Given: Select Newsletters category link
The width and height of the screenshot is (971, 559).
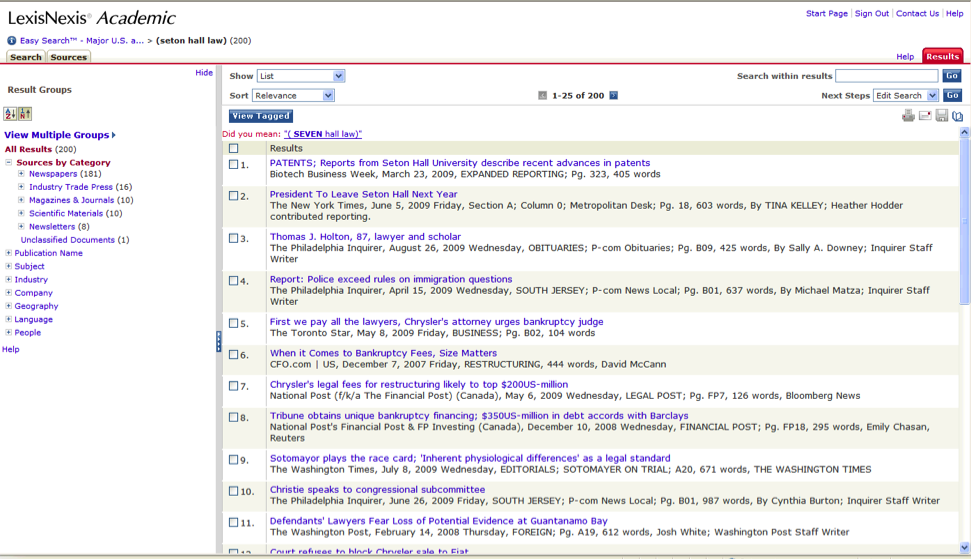Looking at the screenshot, I should [x=52, y=227].
